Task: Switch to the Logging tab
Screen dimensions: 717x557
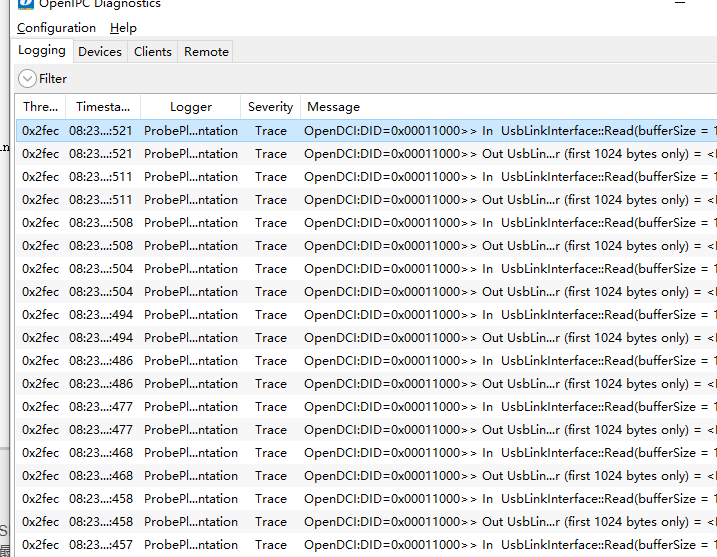Action: click(42, 51)
